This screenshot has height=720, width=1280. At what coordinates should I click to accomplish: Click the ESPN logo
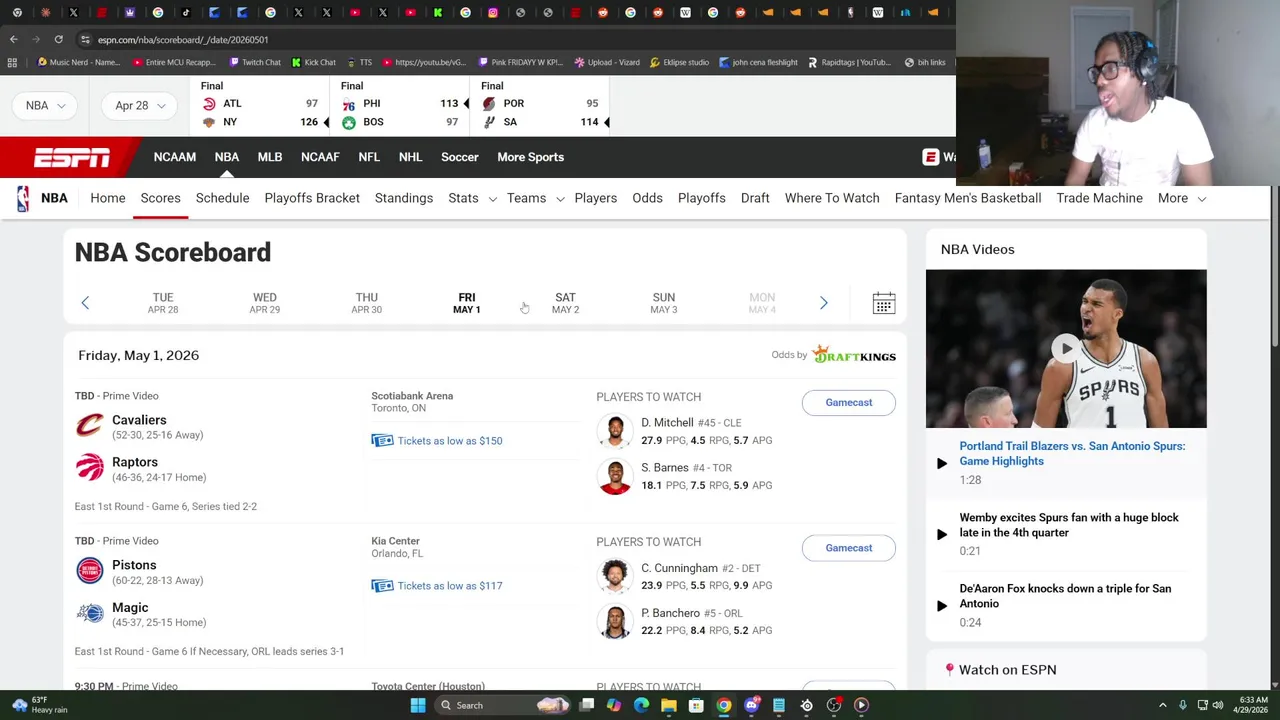click(x=72, y=158)
